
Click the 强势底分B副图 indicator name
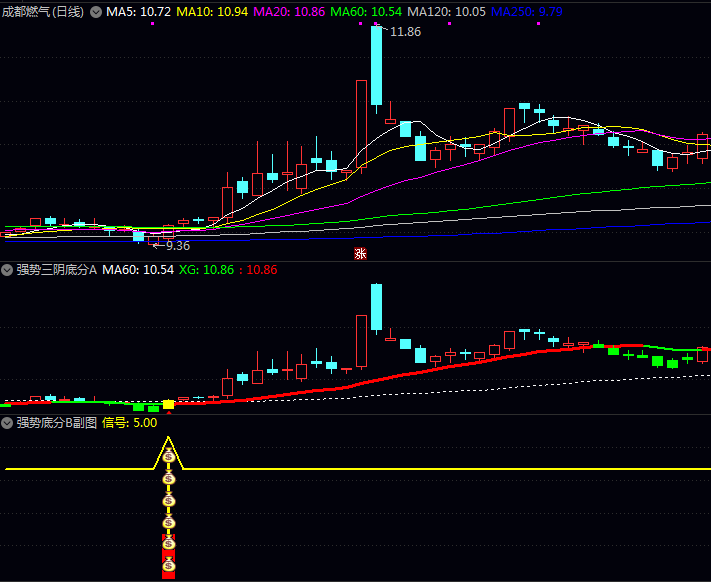click(56, 423)
